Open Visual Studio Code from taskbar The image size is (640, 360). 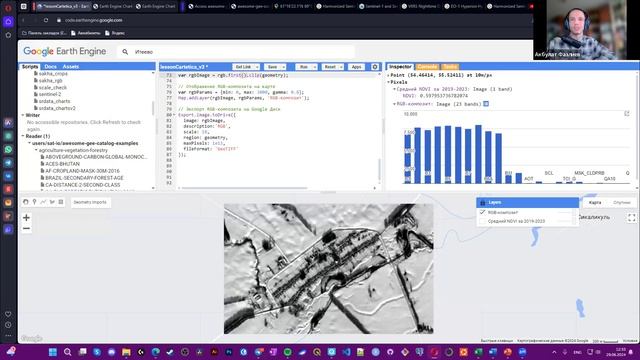point(346,352)
